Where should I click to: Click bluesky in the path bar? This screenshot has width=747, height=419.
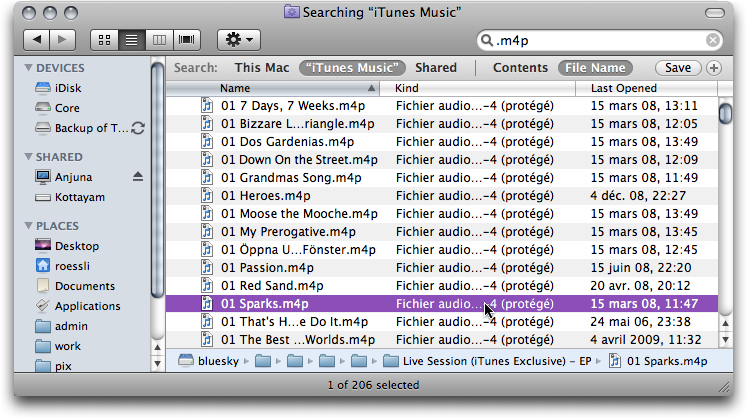[209, 361]
